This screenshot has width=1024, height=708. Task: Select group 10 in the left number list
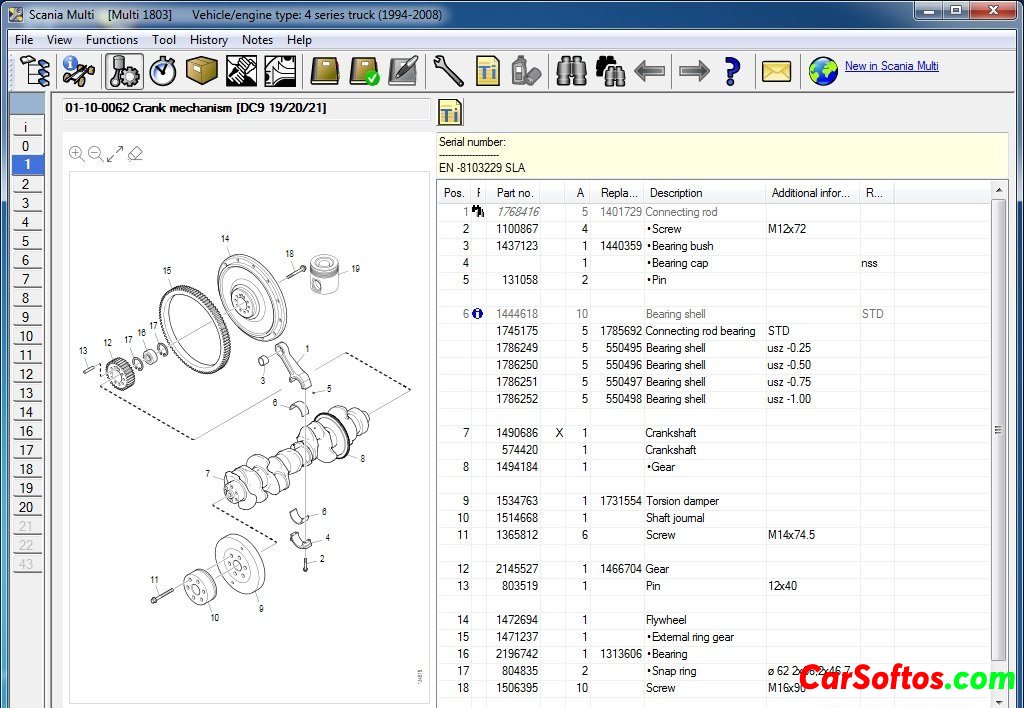tap(26, 336)
